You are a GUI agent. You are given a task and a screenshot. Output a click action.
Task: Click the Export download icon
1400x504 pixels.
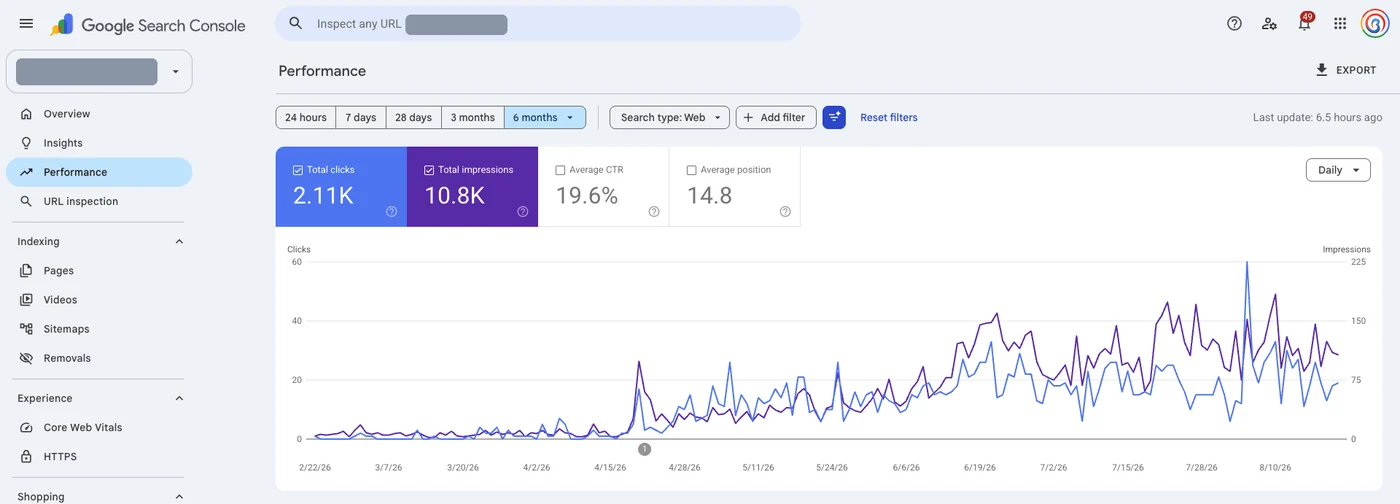tap(1321, 70)
